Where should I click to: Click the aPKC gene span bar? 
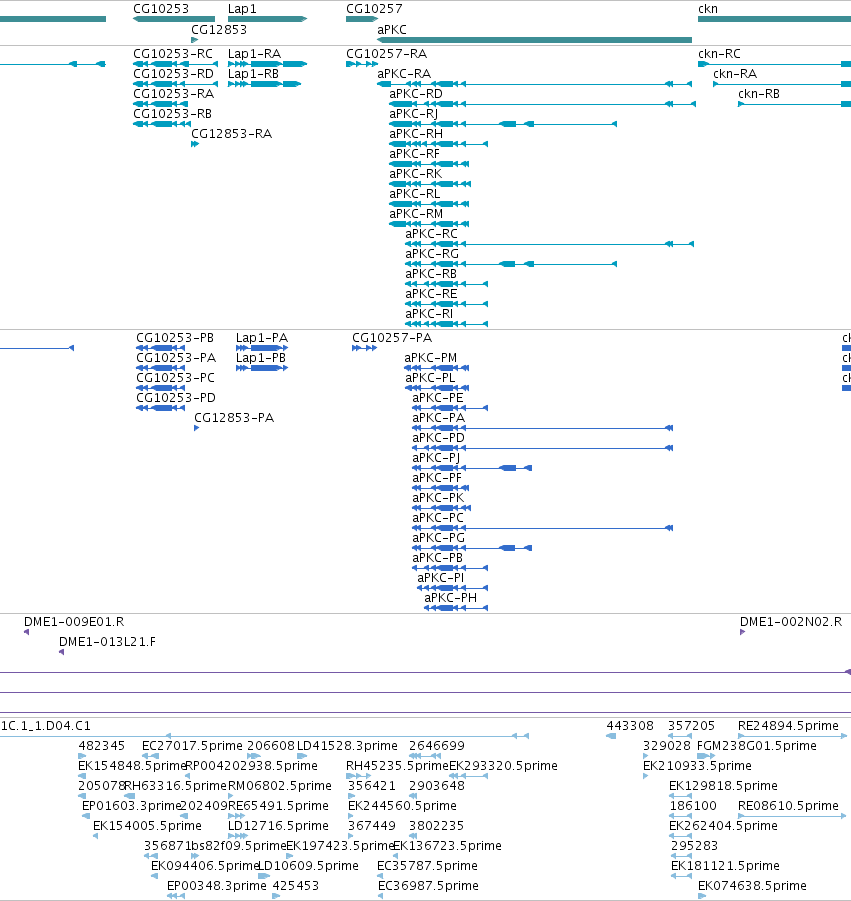(x=534, y=40)
